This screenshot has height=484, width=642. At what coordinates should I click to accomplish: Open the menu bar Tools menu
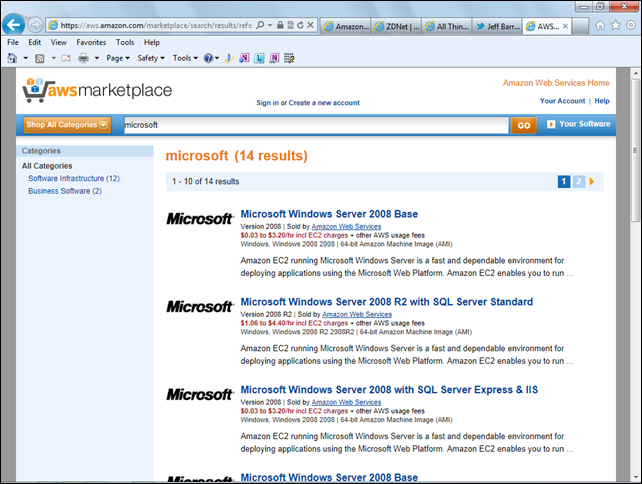125,42
